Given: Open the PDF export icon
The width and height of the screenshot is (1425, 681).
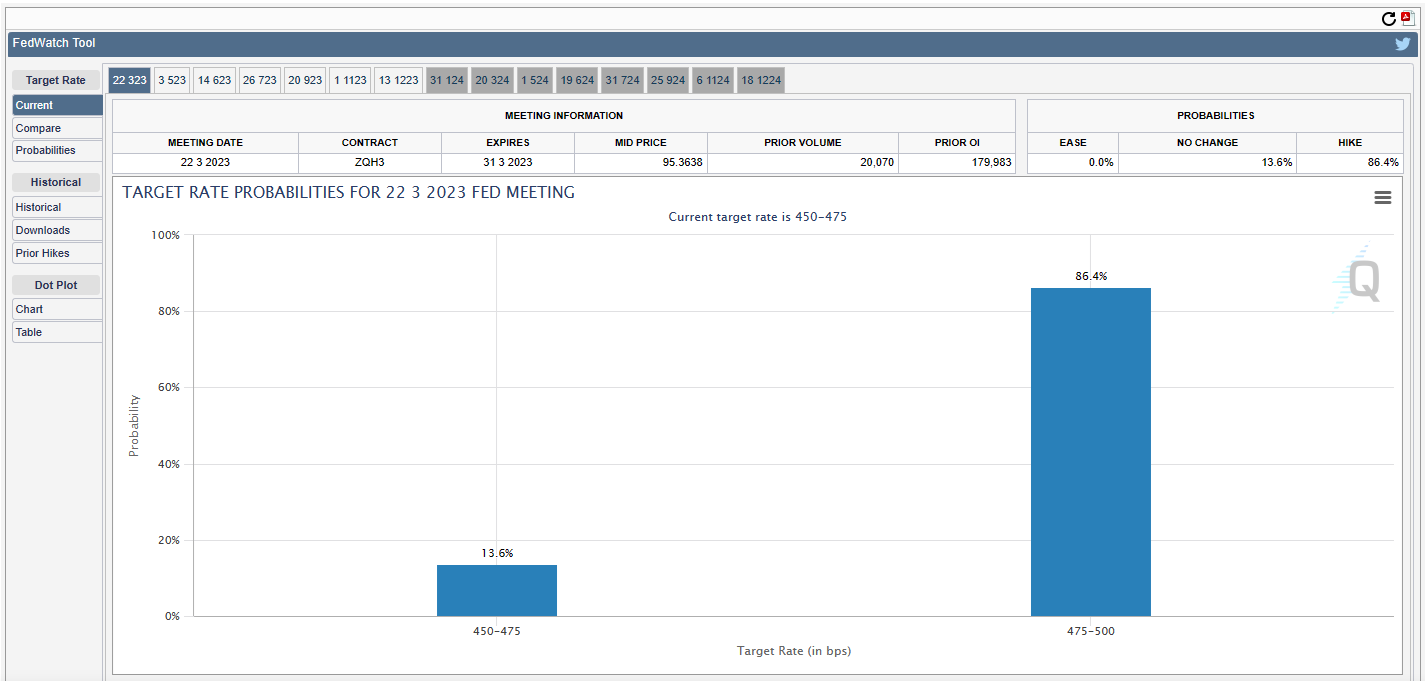Looking at the screenshot, I should click(1407, 18).
